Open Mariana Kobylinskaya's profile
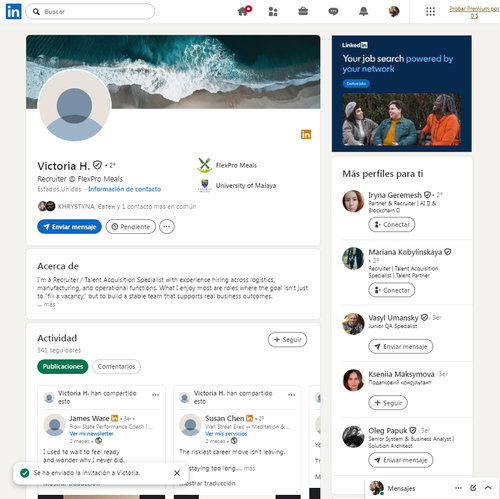The image size is (500, 499). [x=405, y=252]
